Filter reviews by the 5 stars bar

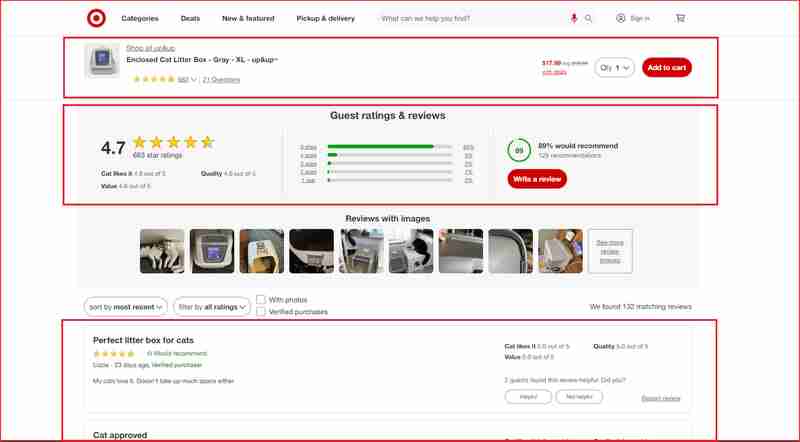pyautogui.click(x=387, y=147)
